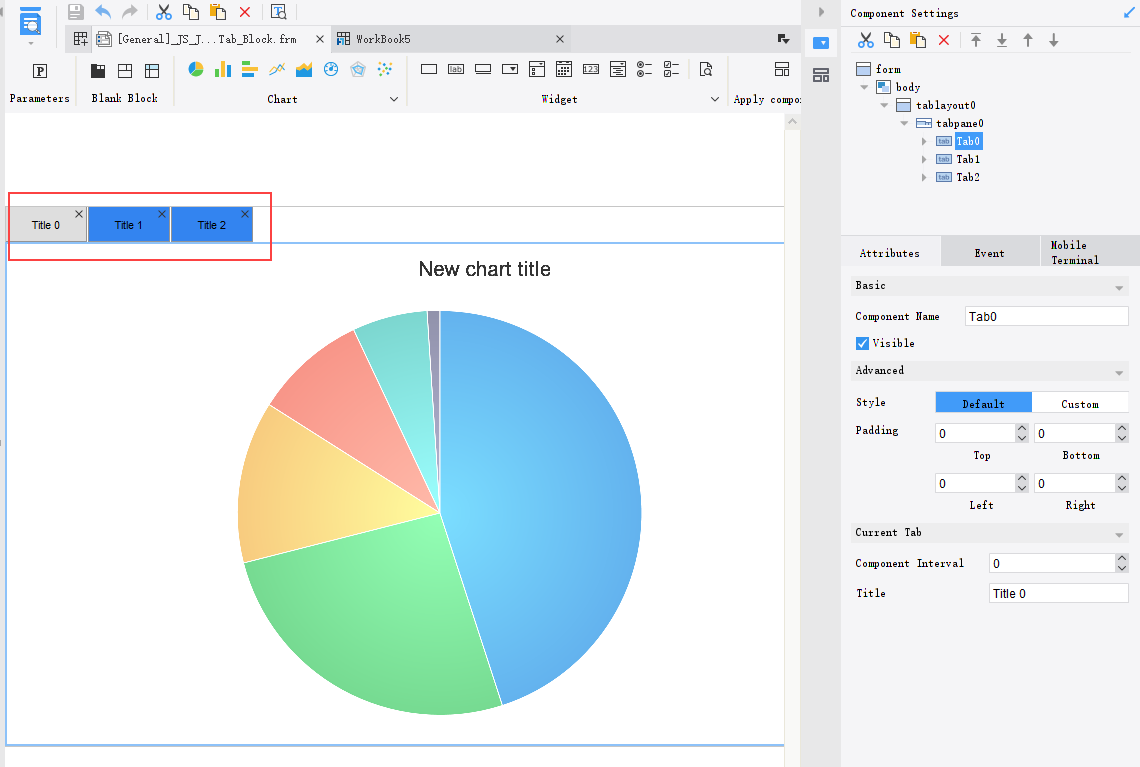Insert a scatter chart component
Viewport: 1140px width, 767px height.
tap(385, 69)
